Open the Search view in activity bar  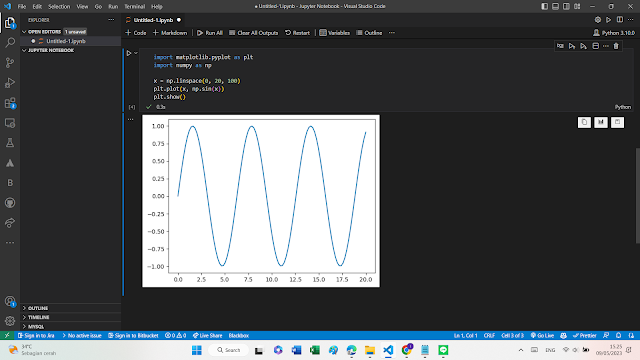click(x=10, y=42)
